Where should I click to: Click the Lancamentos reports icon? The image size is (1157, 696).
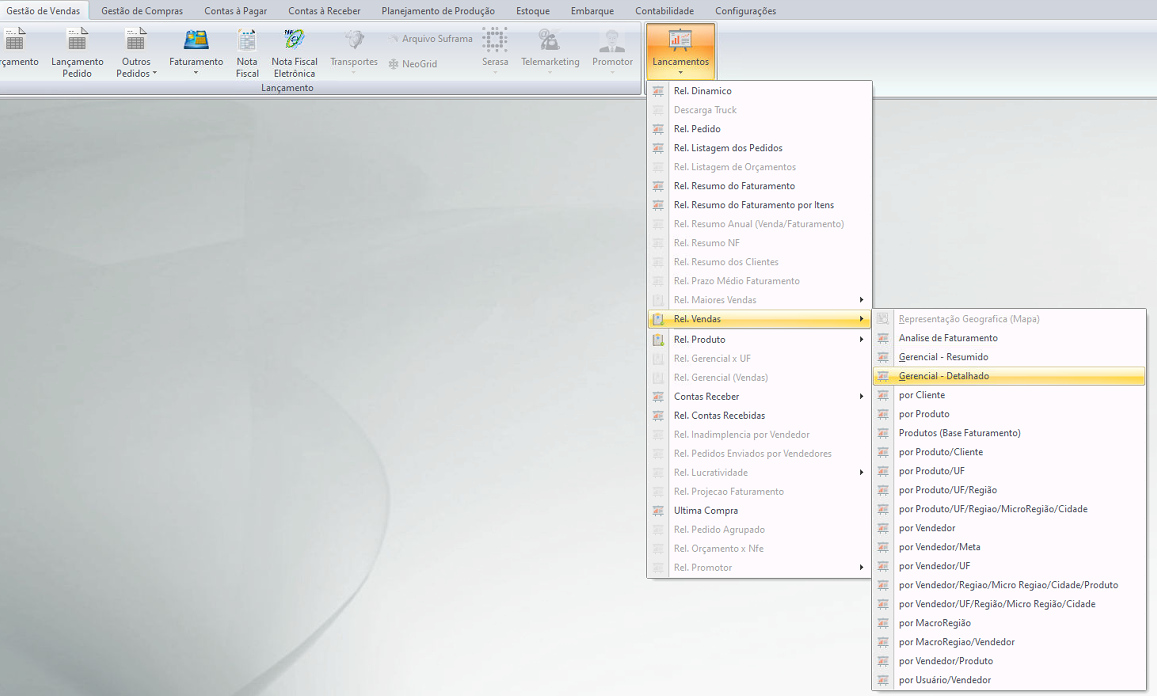[x=680, y=41]
